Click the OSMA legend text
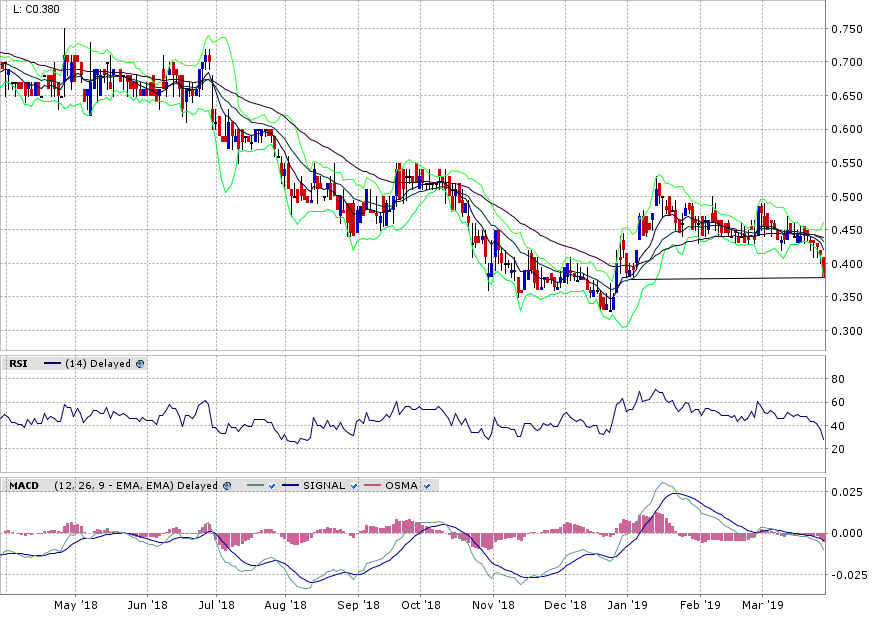This screenshot has height=619, width=876. tap(403, 486)
